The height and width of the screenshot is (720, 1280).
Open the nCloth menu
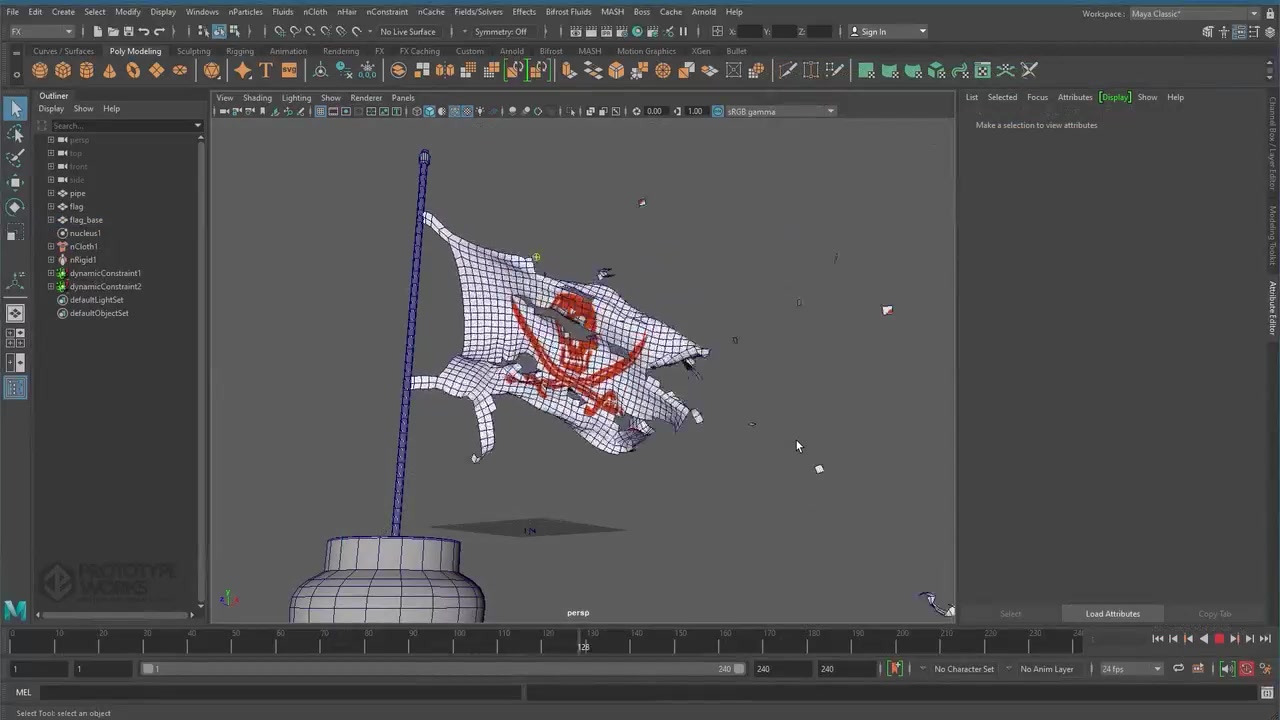(315, 12)
